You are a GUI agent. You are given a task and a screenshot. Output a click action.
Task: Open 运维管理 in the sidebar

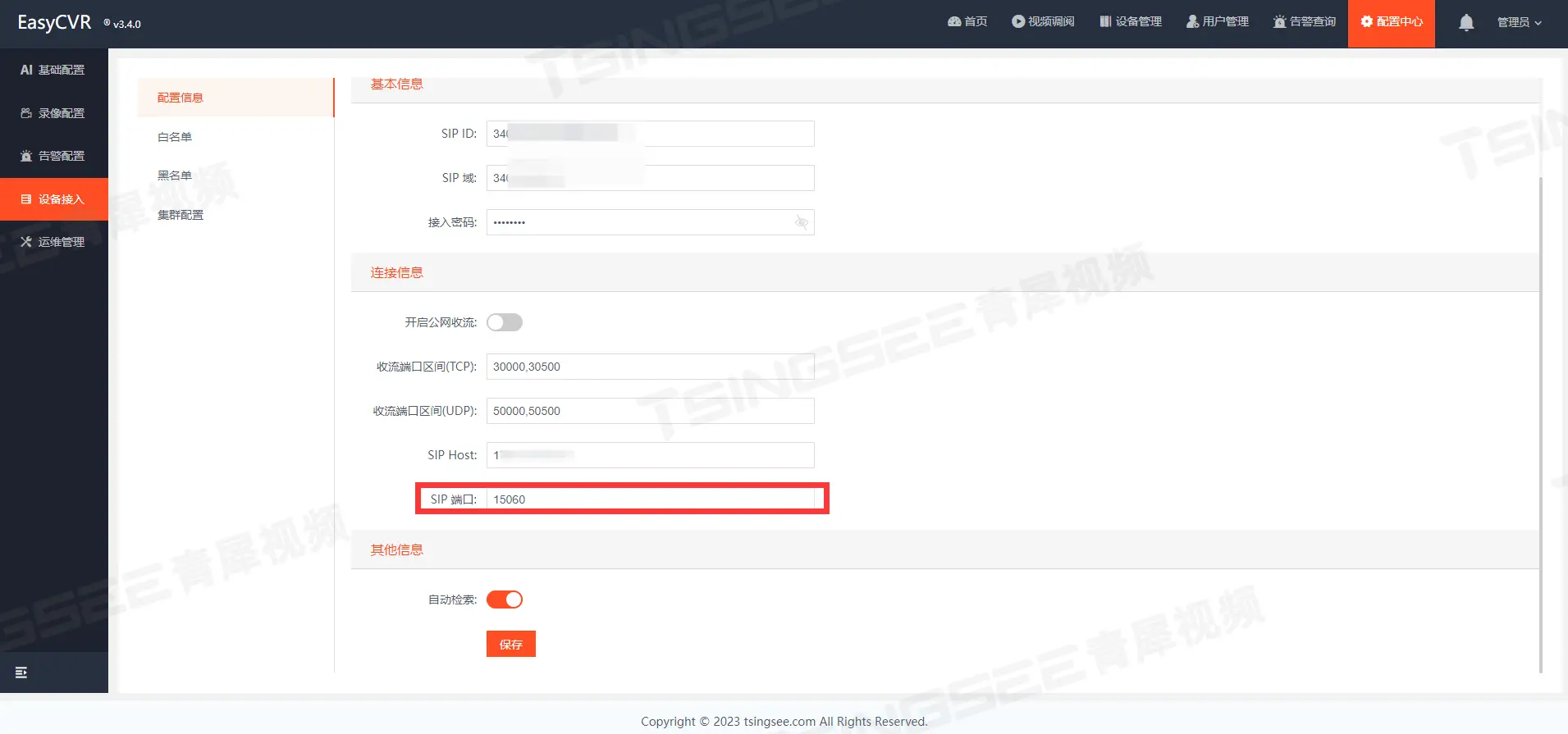pos(54,242)
